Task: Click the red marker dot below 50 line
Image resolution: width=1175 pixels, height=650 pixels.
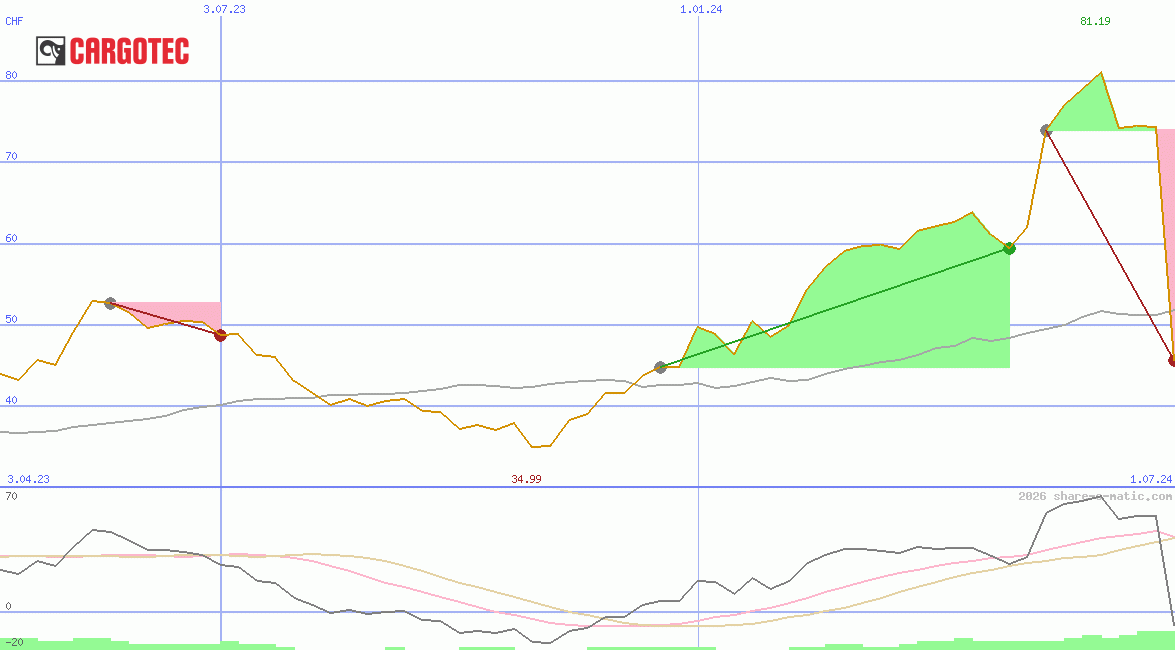Action: (221, 335)
